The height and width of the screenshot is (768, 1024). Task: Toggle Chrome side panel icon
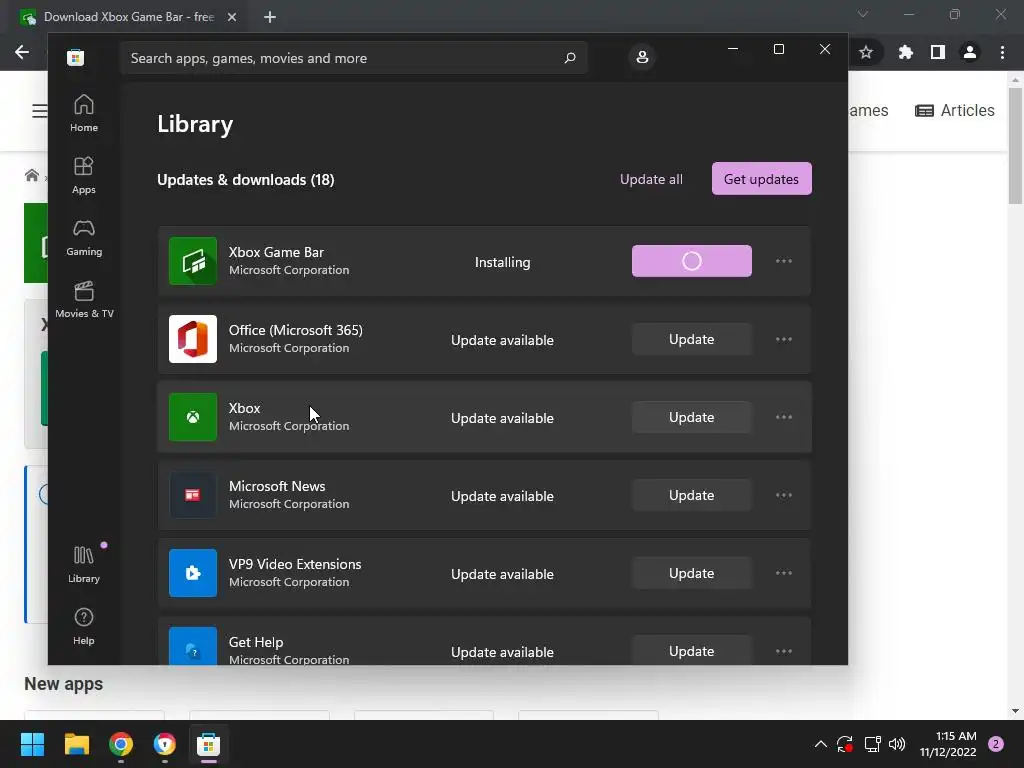(938, 52)
